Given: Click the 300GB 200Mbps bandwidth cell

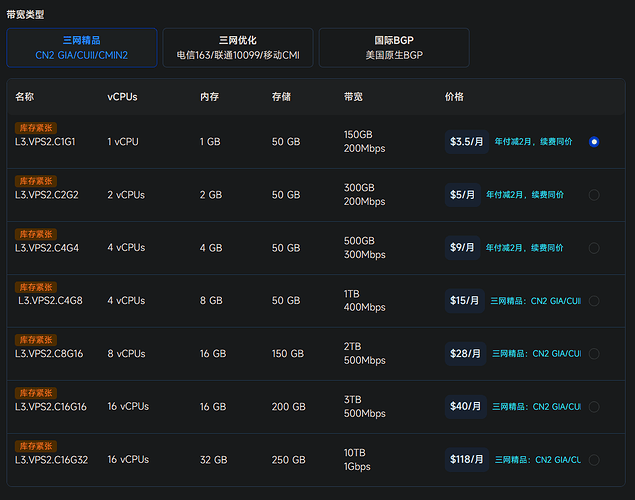Looking at the screenshot, I should (364, 194).
